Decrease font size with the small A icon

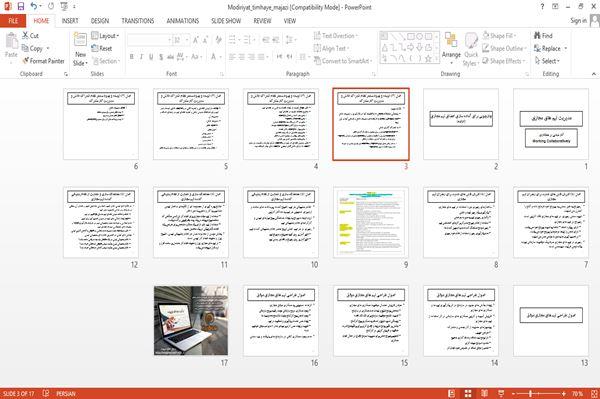(205, 40)
